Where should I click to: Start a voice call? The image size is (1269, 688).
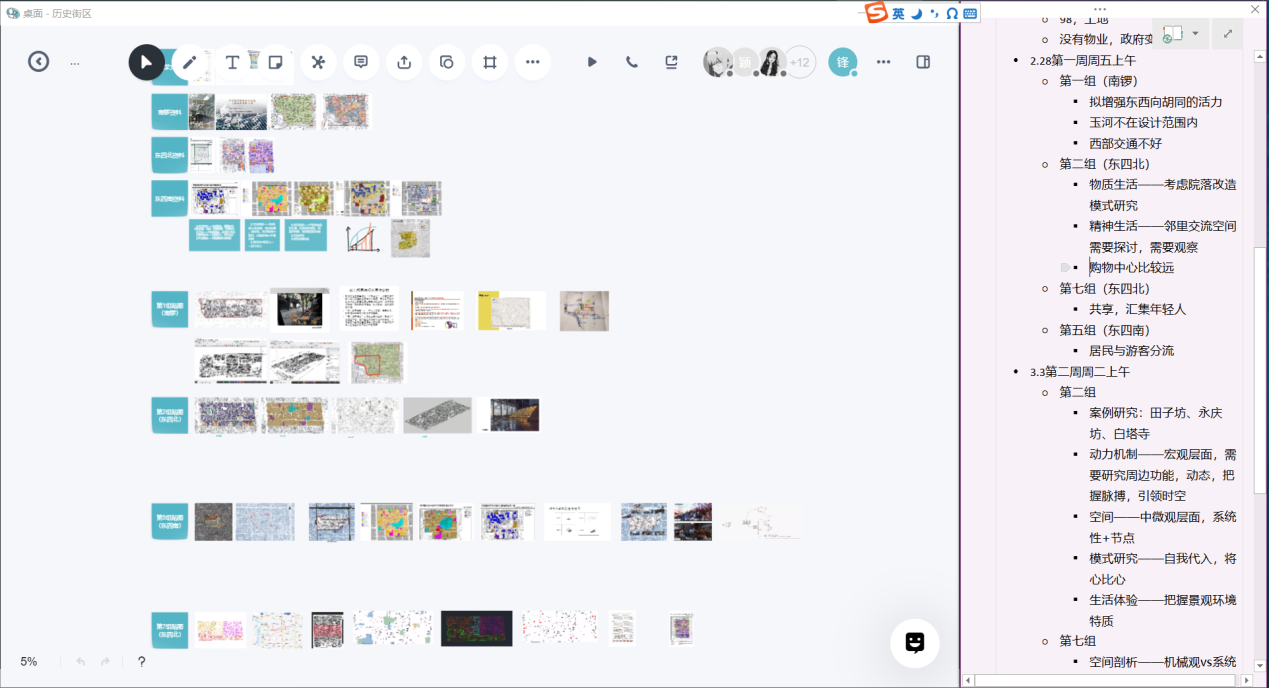pos(632,62)
